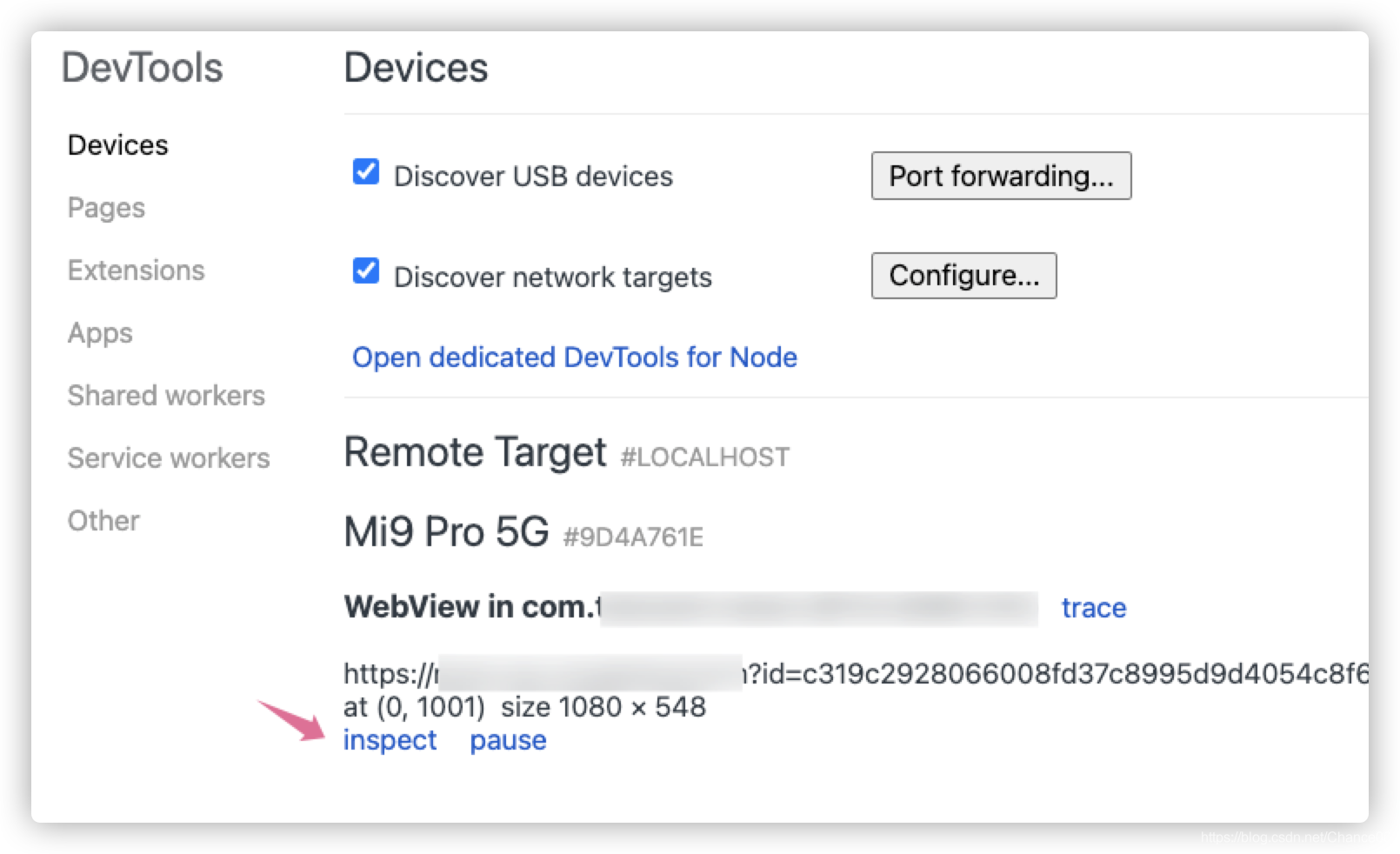Image resolution: width=1400 pixels, height=854 pixels.
Task: Open the Apps sidebar entry
Action: [100, 333]
